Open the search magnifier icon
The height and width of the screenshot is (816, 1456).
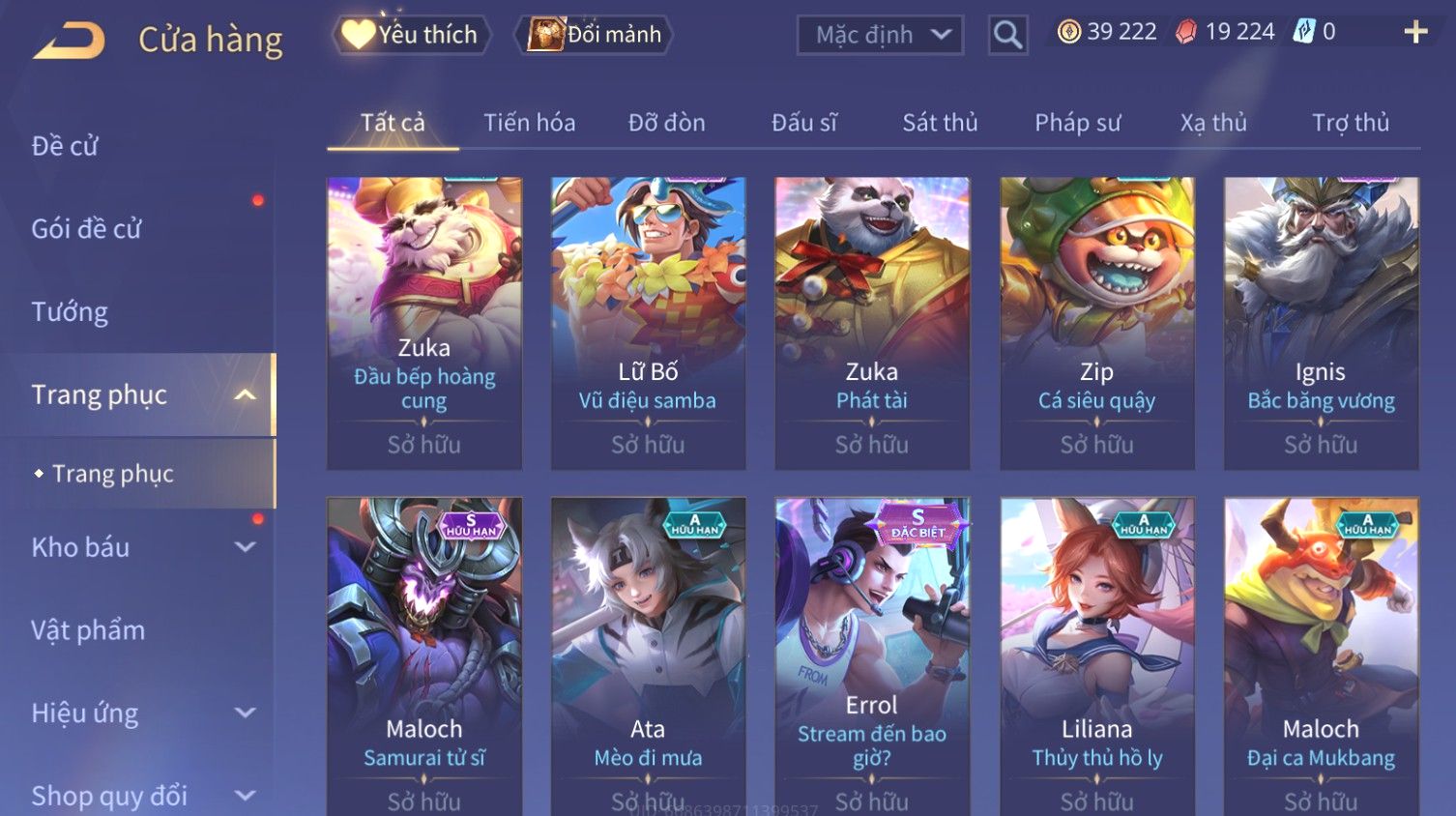(x=1007, y=36)
